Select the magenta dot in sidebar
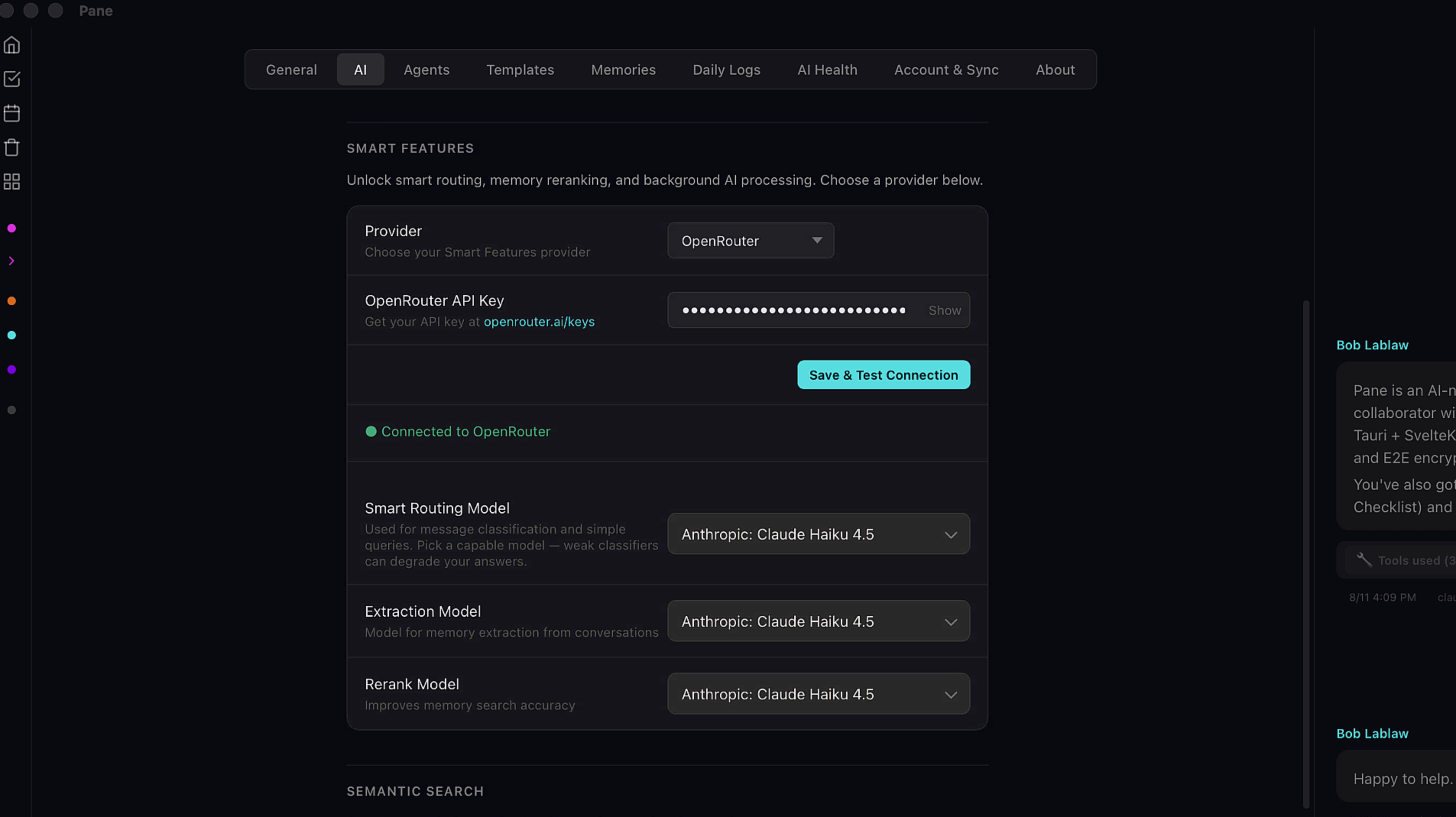 [11, 228]
